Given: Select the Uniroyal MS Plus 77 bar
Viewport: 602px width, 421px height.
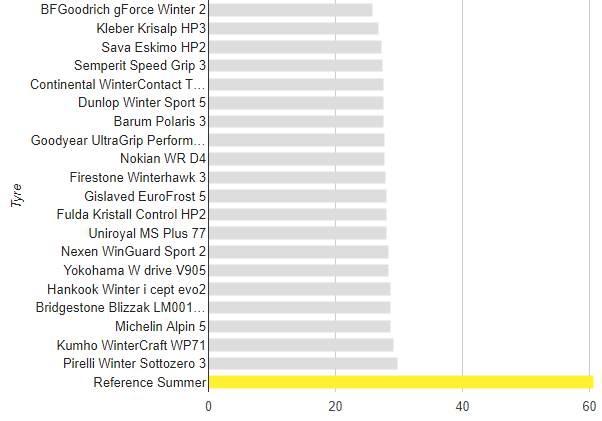Looking at the screenshot, I should point(297,233).
